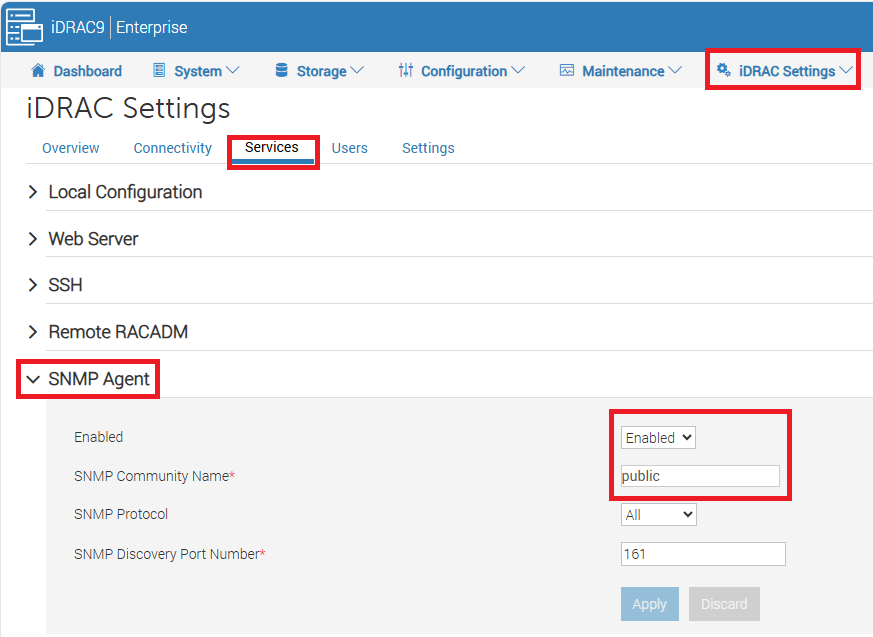Click the Local Configuration heading
This screenshot has width=873, height=637.
(x=125, y=192)
